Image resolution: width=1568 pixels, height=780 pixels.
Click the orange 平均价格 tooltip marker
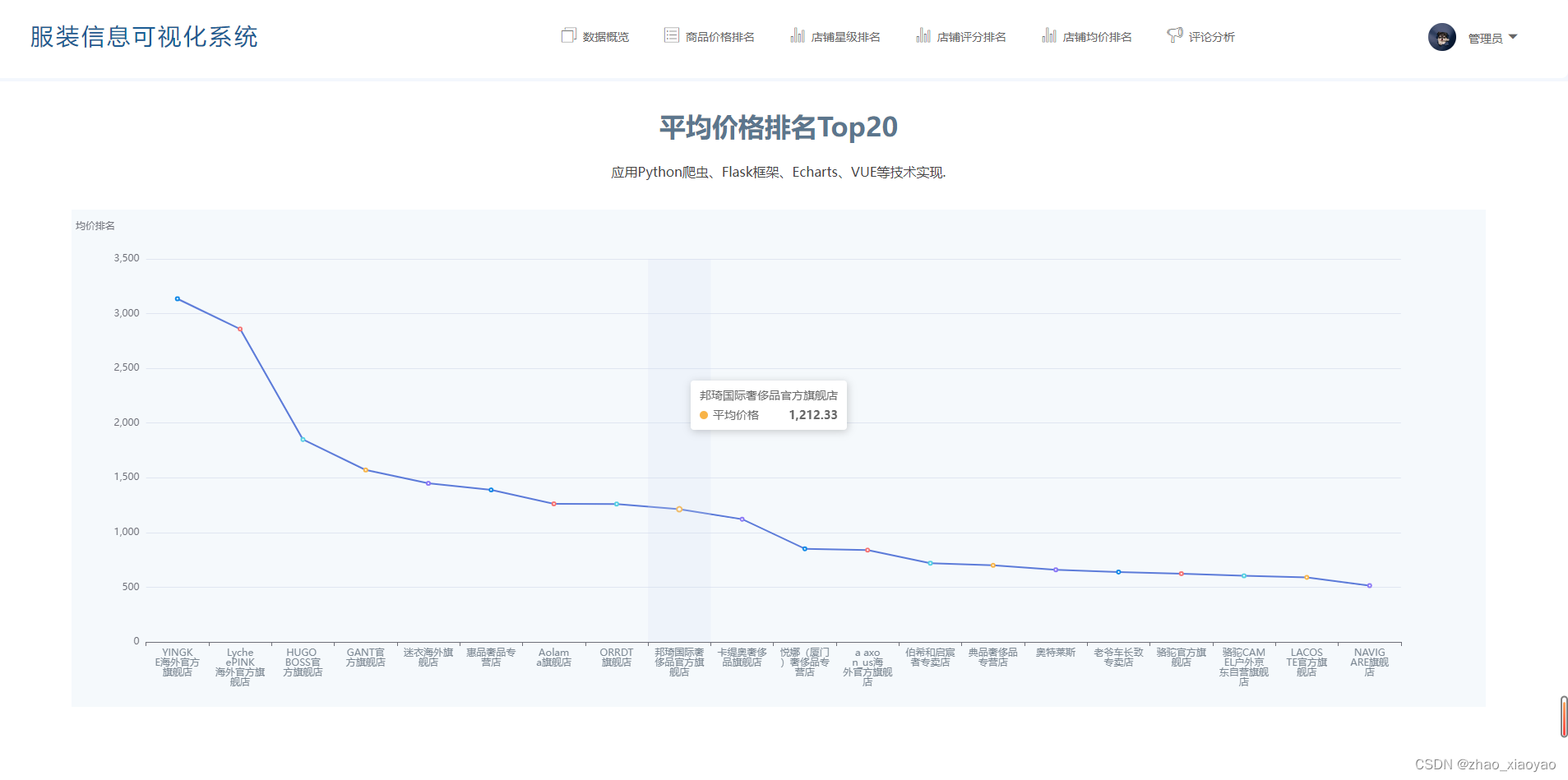tap(704, 415)
